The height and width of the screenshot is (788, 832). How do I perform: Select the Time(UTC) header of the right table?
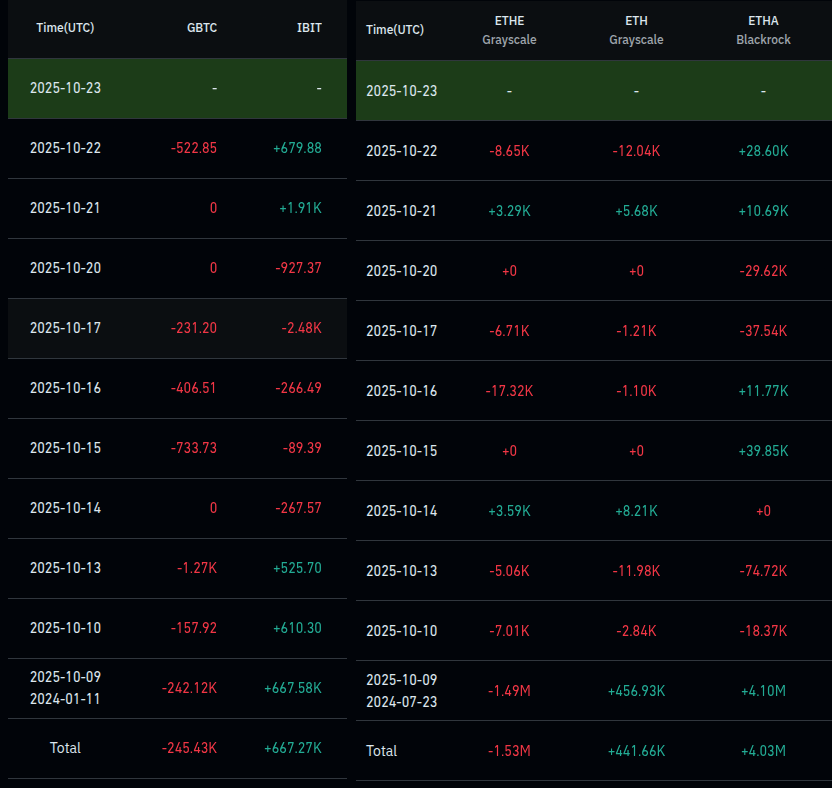(x=393, y=28)
